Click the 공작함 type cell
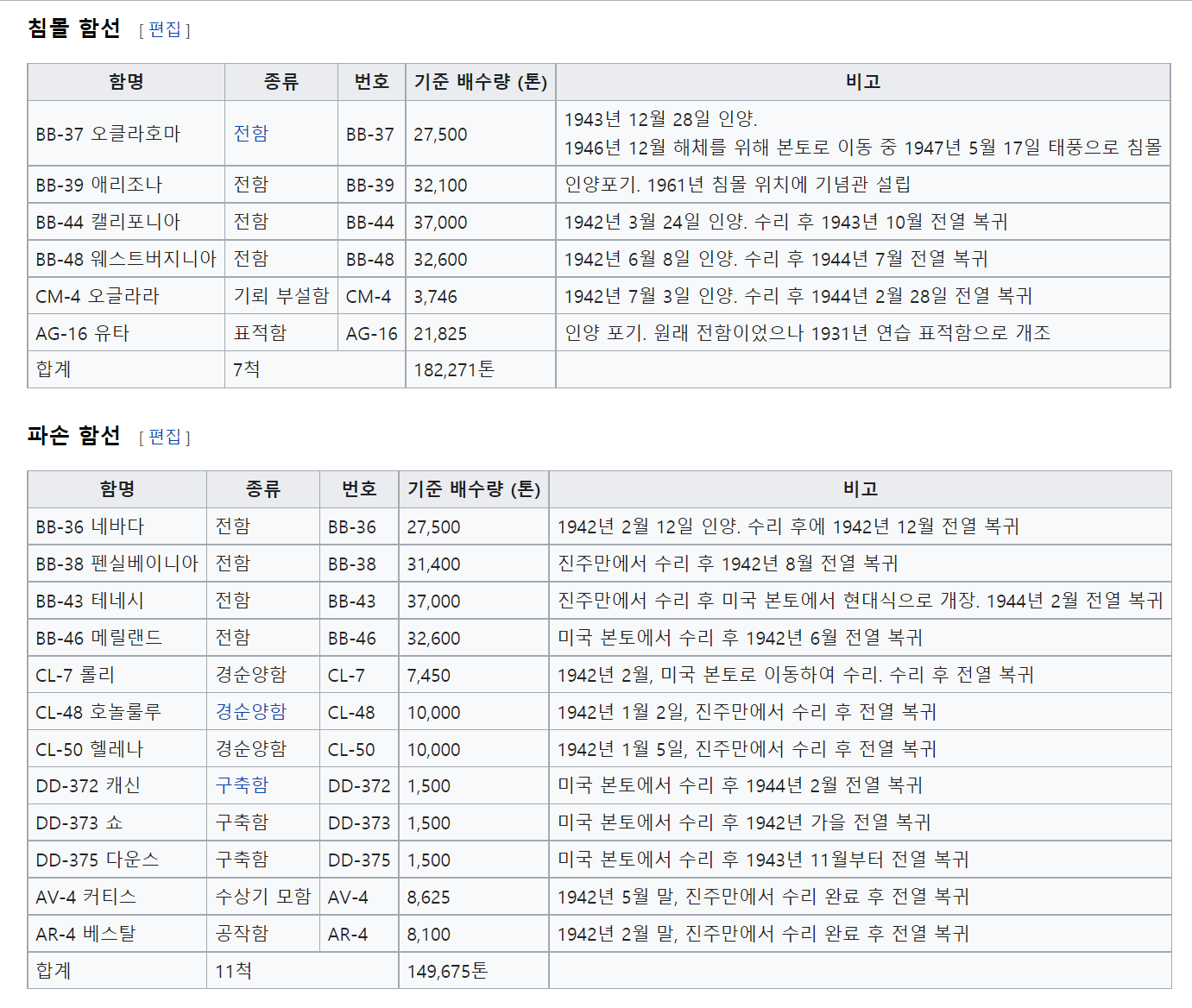Screen dimensions: 1192x1008 pos(263,934)
